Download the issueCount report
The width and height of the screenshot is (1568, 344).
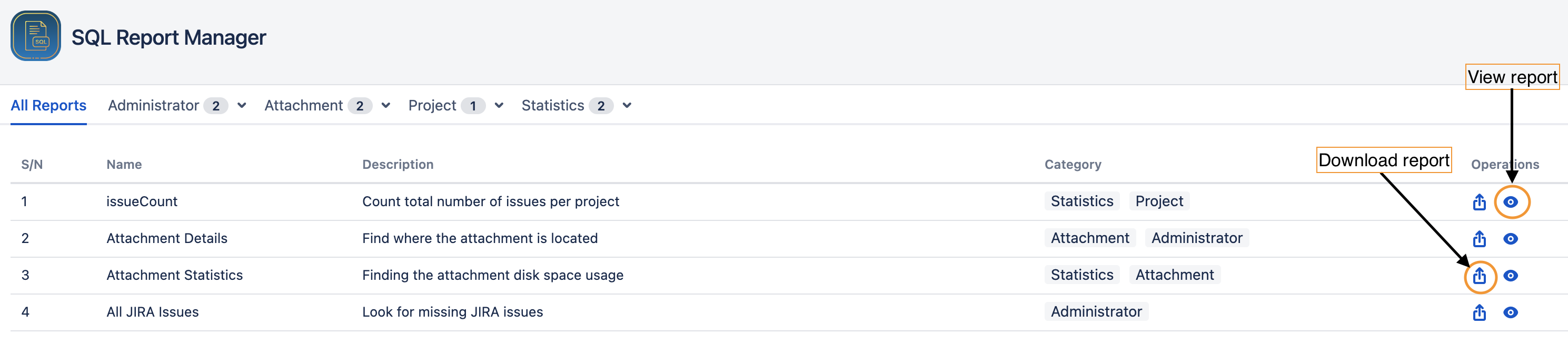1479,201
